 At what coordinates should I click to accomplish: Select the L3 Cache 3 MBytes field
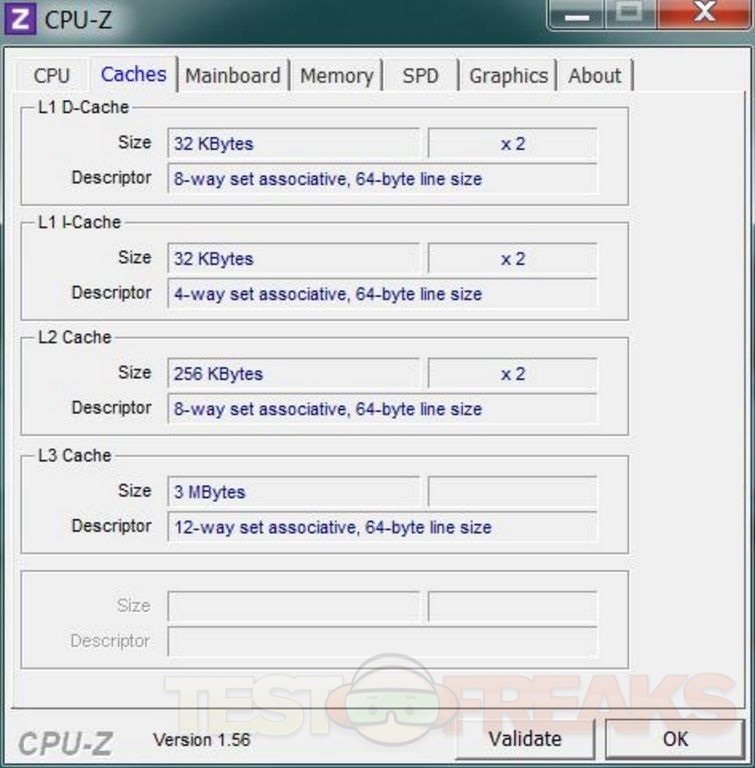pyautogui.click(x=293, y=492)
